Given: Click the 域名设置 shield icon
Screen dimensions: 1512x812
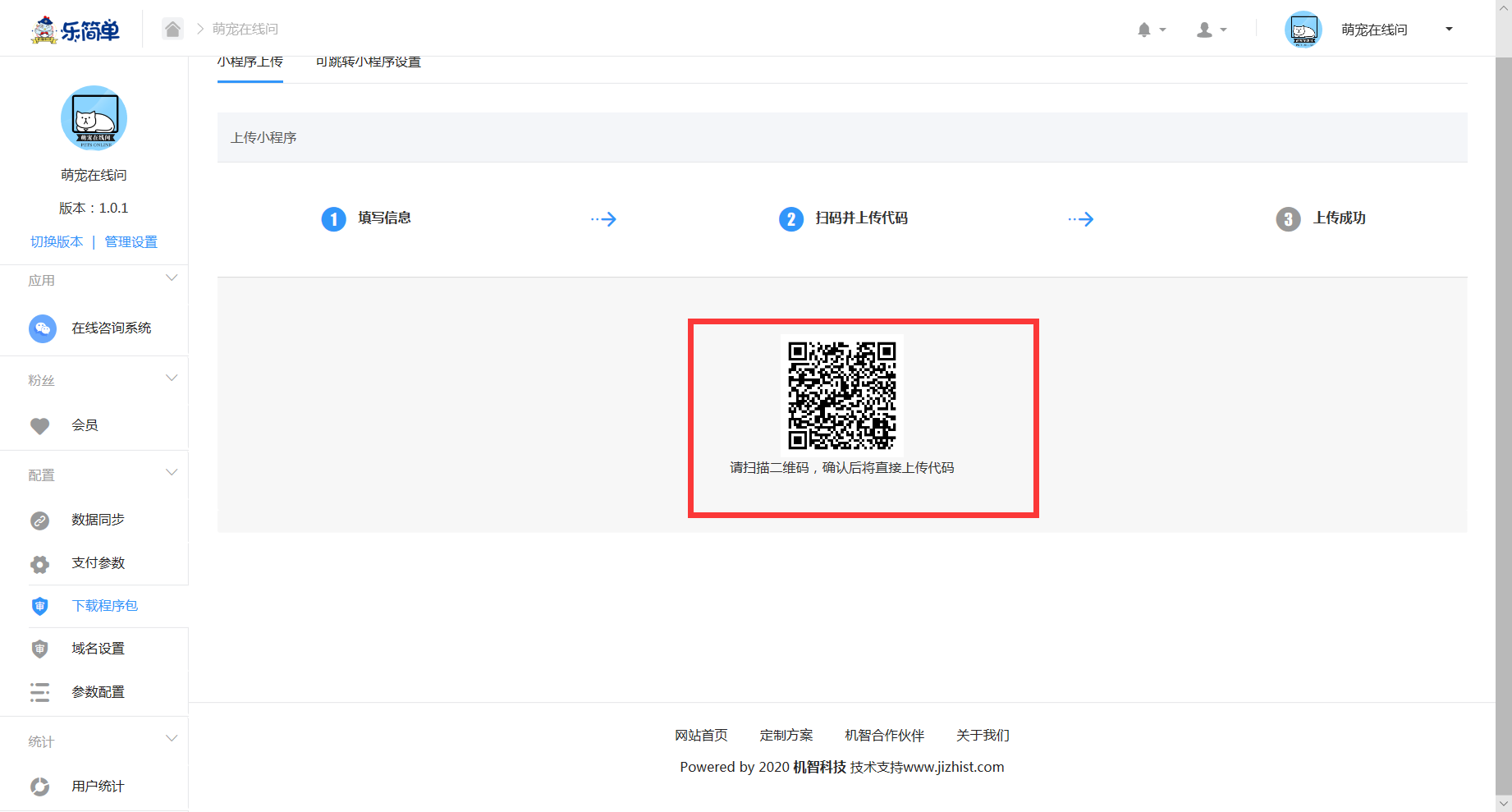Looking at the screenshot, I should click(39, 649).
